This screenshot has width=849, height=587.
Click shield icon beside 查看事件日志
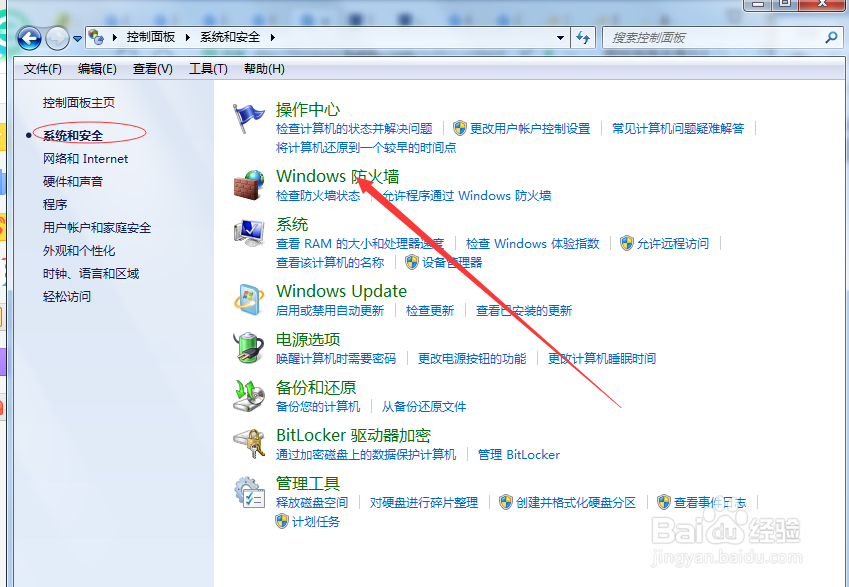(x=664, y=502)
